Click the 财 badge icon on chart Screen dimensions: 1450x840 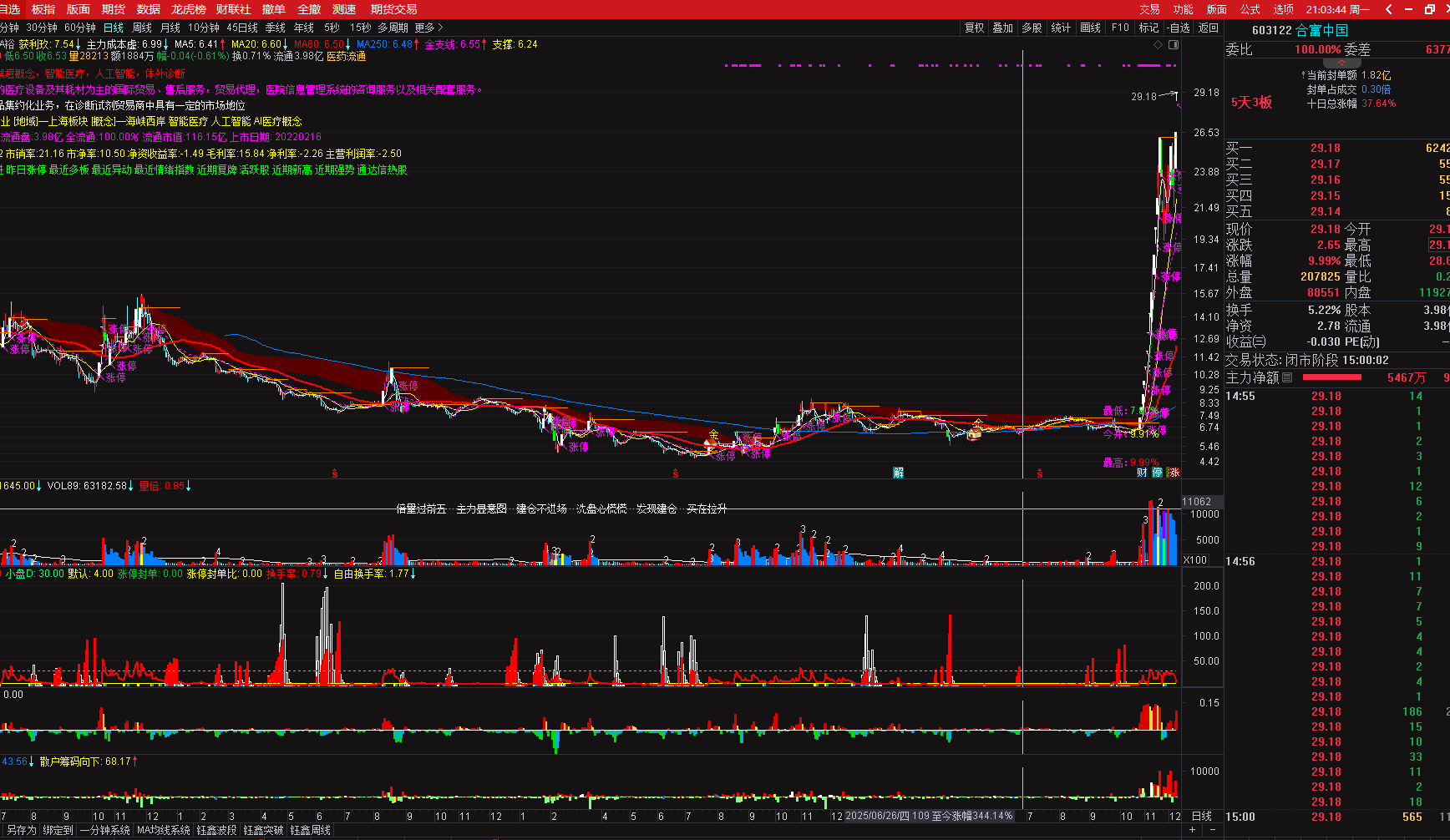coord(1142,473)
